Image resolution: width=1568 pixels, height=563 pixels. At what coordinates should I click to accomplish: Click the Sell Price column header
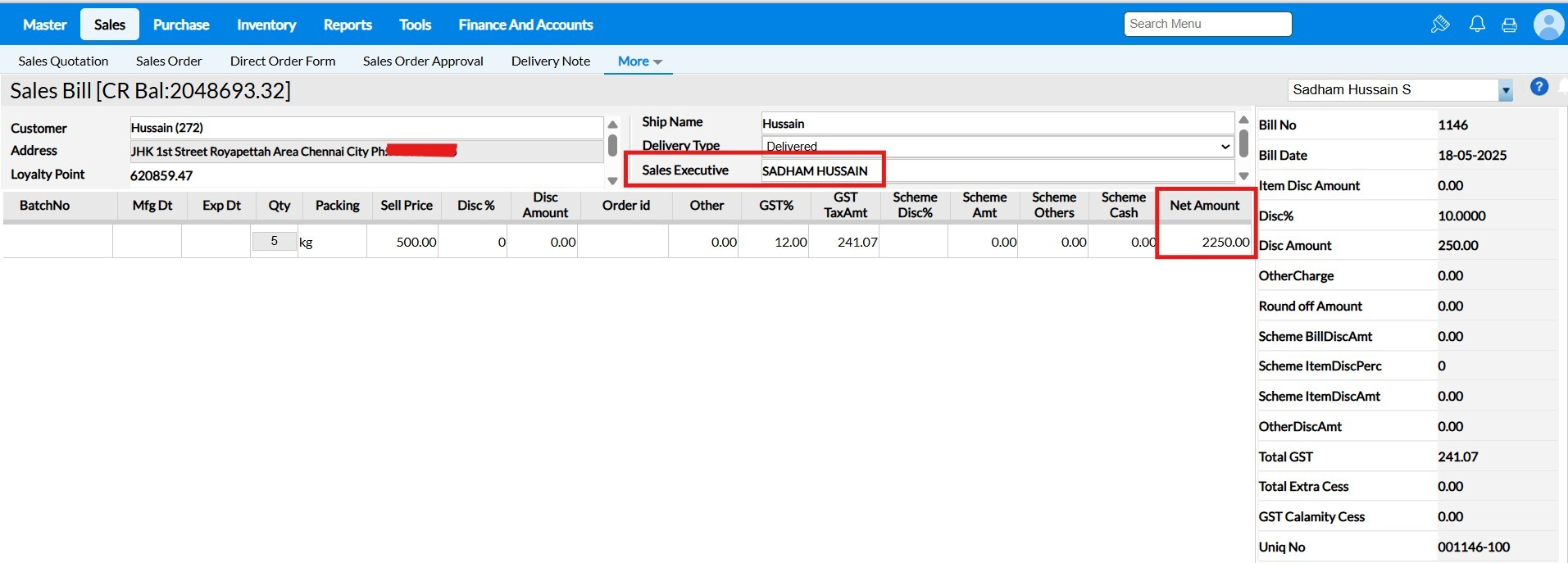[407, 205]
